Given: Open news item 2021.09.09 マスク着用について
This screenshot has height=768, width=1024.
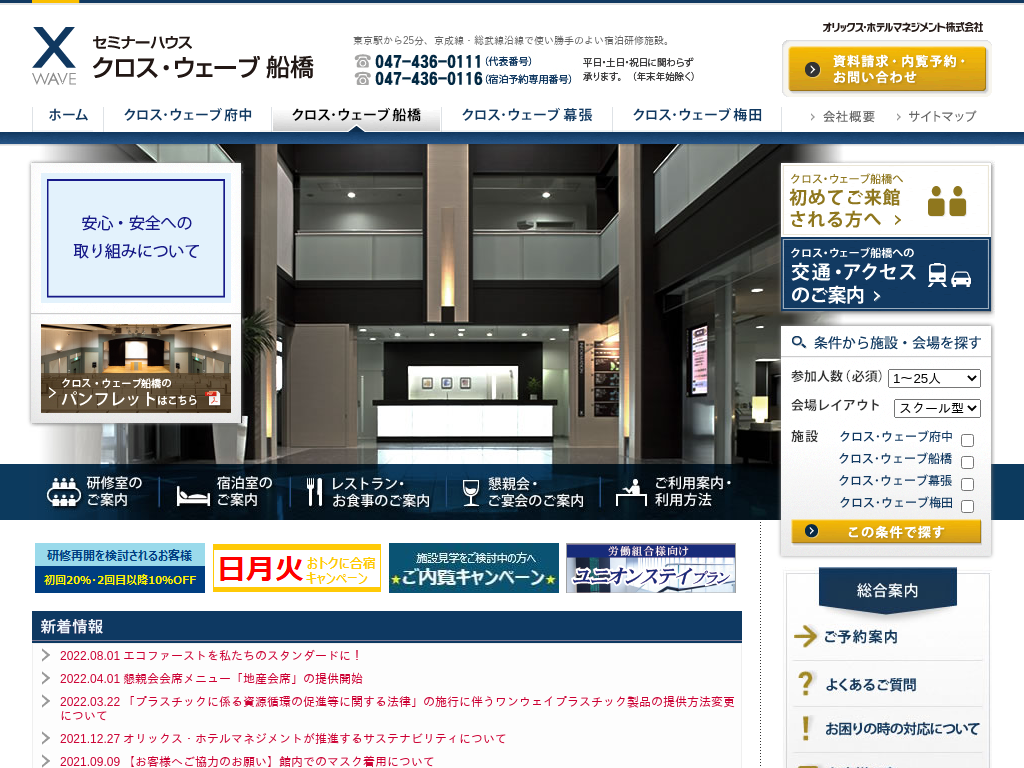Looking at the screenshot, I should pyautogui.click(x=247, y=761).
